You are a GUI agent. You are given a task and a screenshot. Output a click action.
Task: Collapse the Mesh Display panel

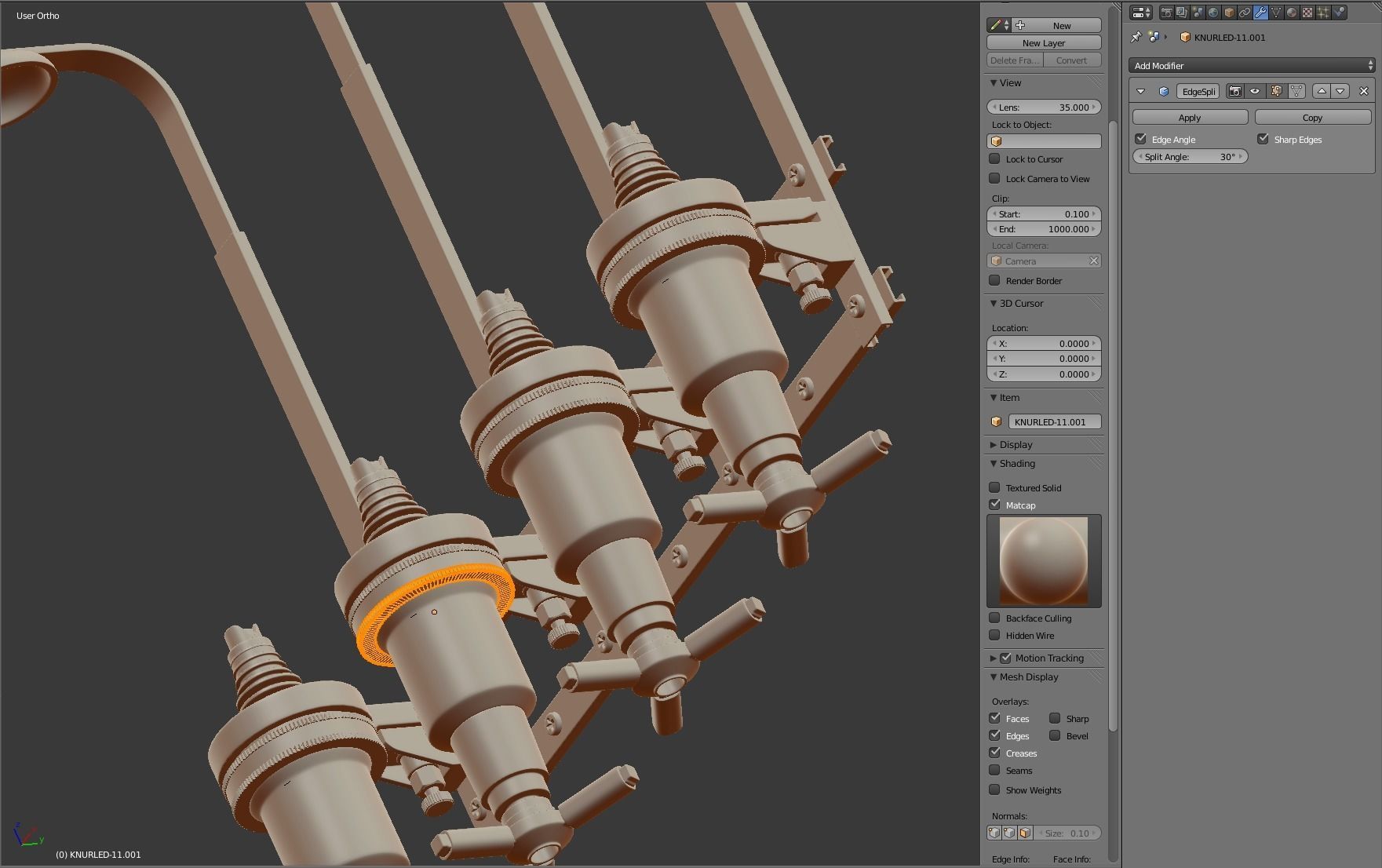(994, 677)
